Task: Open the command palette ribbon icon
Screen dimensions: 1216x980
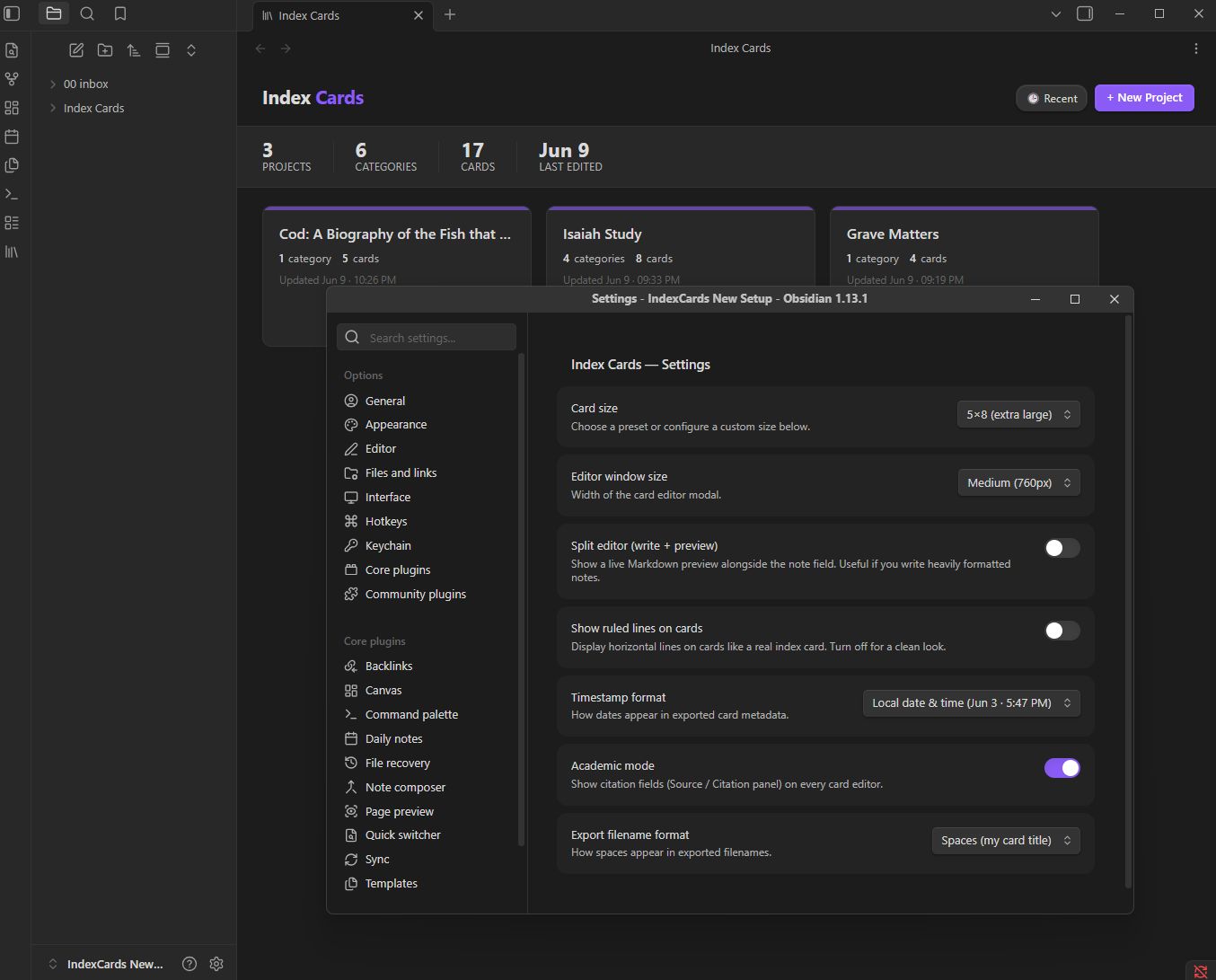Action: click(x=12, y=194)
